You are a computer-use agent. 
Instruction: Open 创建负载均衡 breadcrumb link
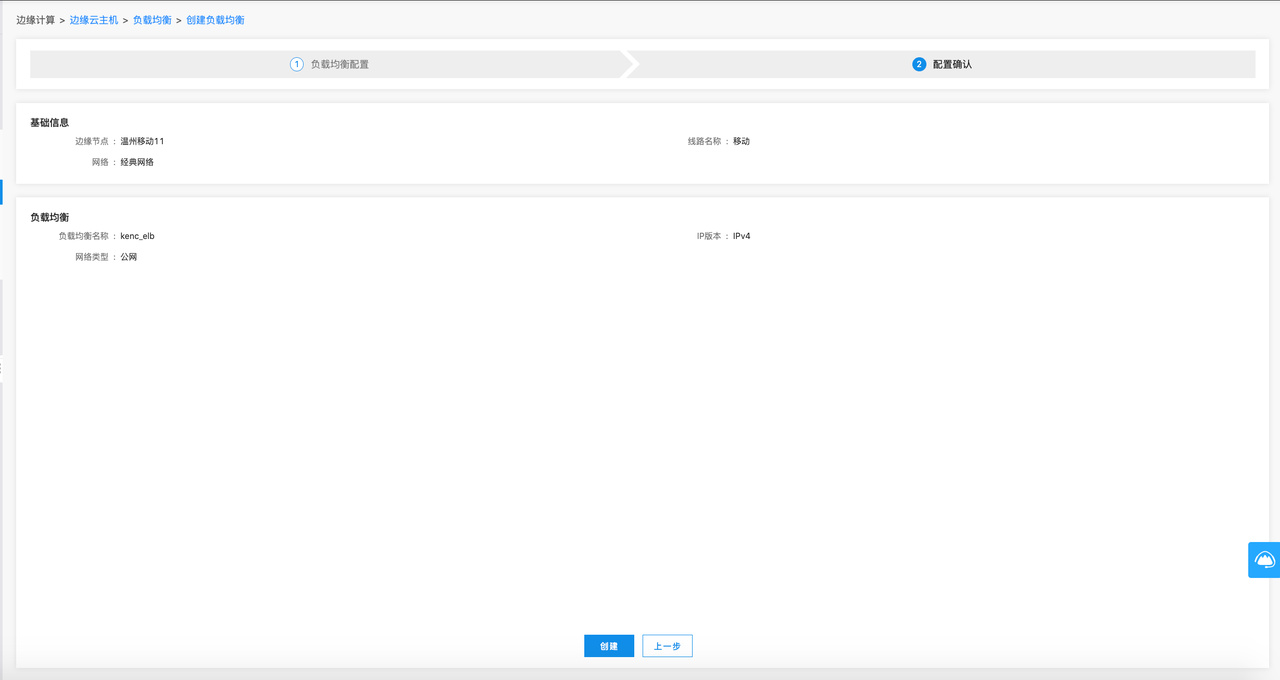215,20
